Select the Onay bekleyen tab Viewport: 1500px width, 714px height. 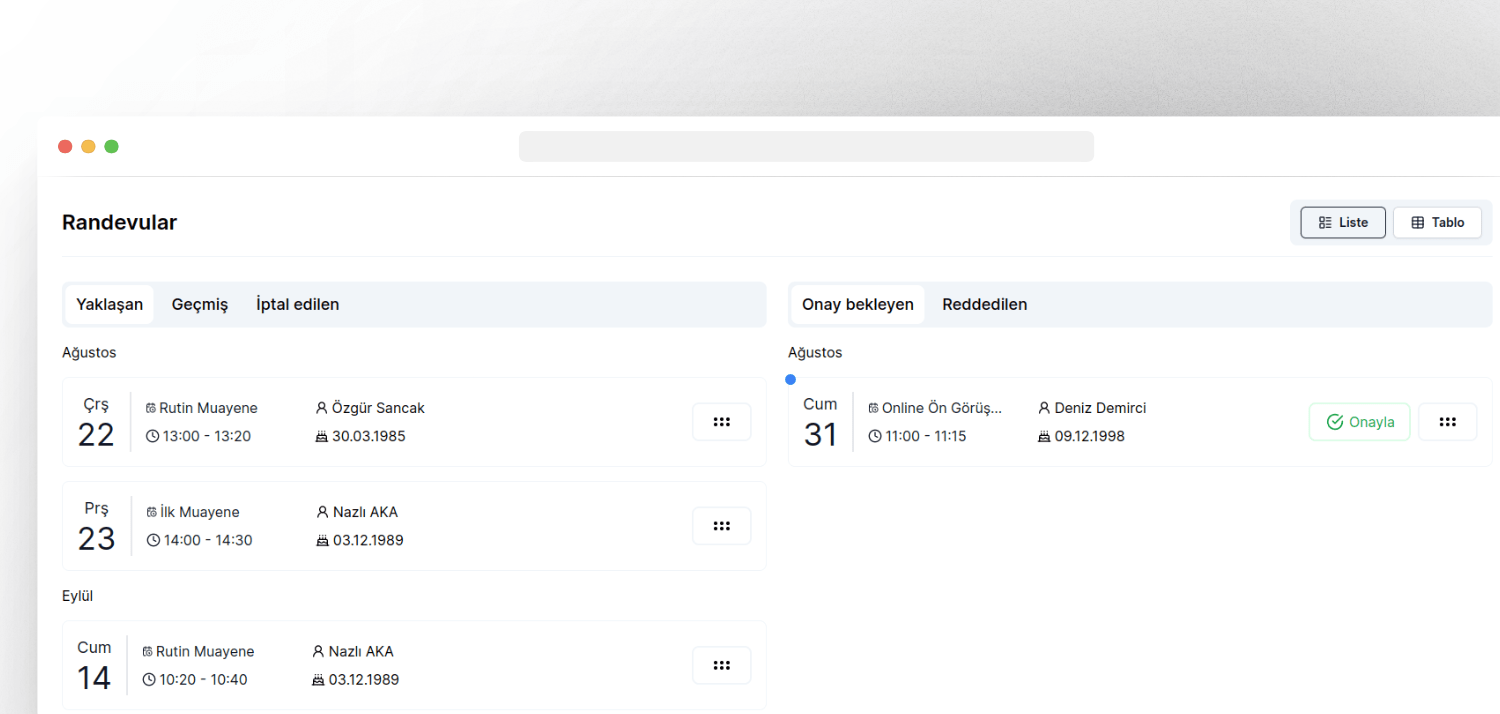click(x=857, y=305)
